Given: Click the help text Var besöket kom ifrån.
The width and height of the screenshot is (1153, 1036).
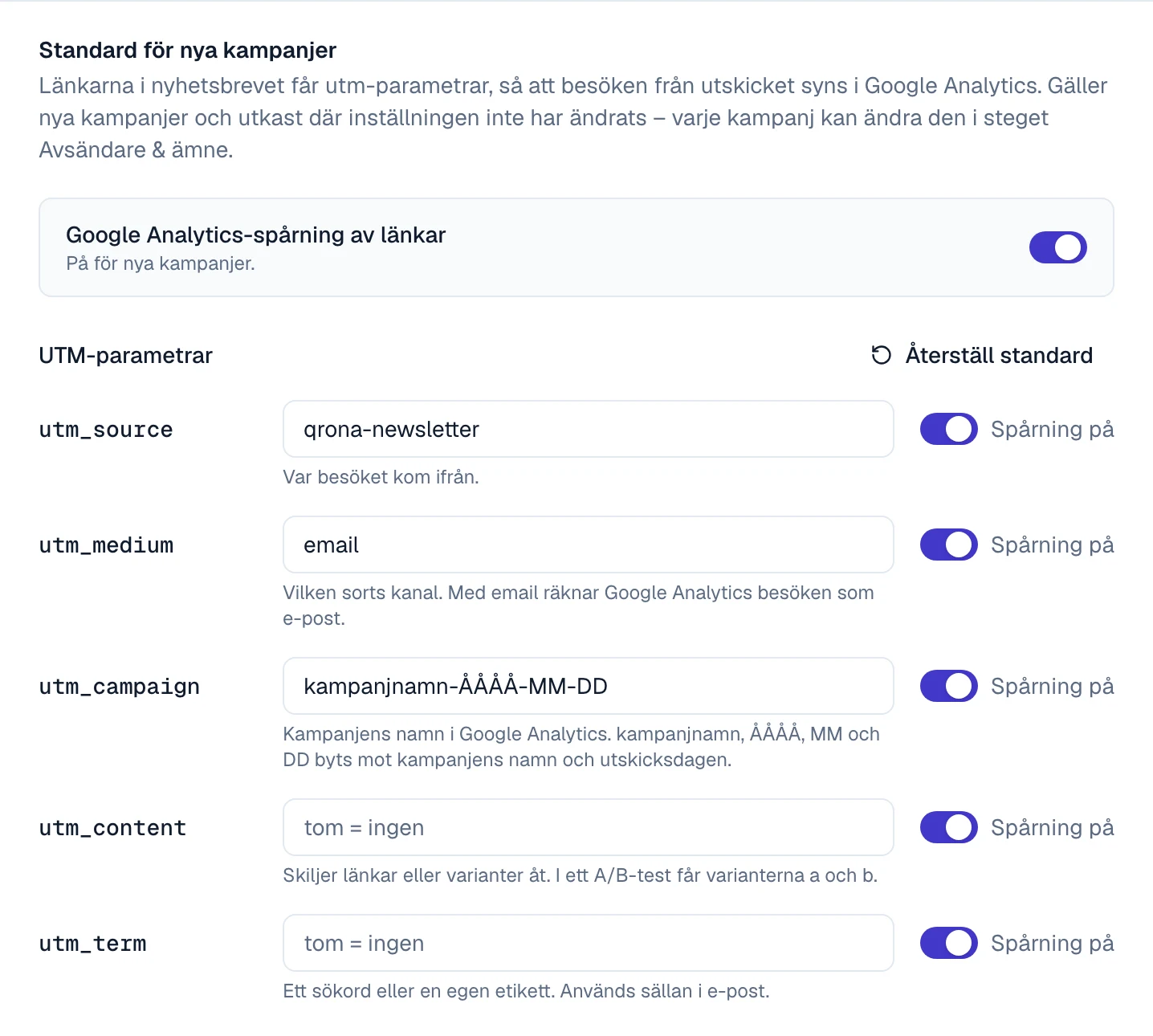Looking at the screenshot, I should pos(381,477).
